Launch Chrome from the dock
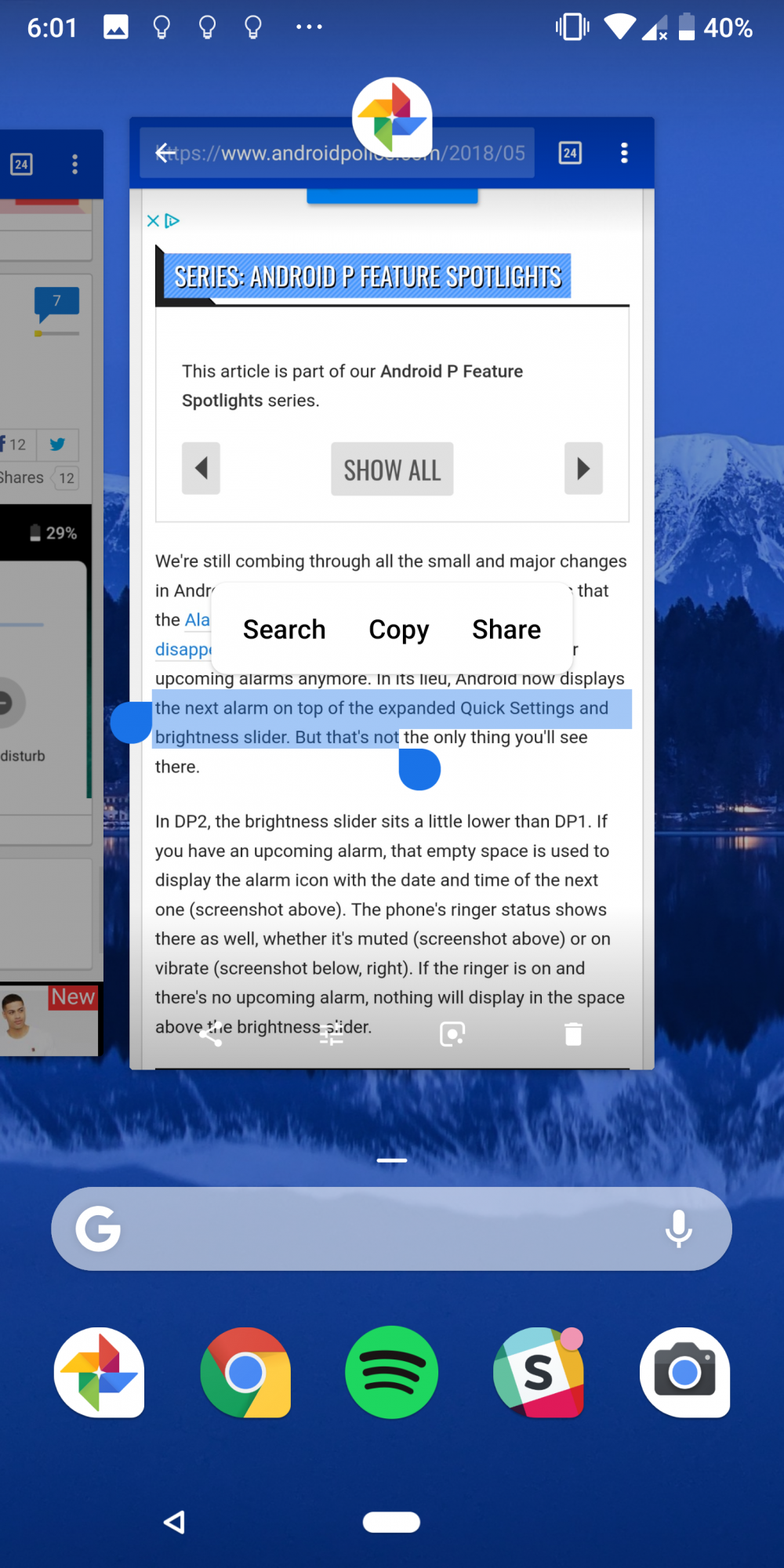The width and height of the screenshot is (784, 1568). tap(245, 1372)
